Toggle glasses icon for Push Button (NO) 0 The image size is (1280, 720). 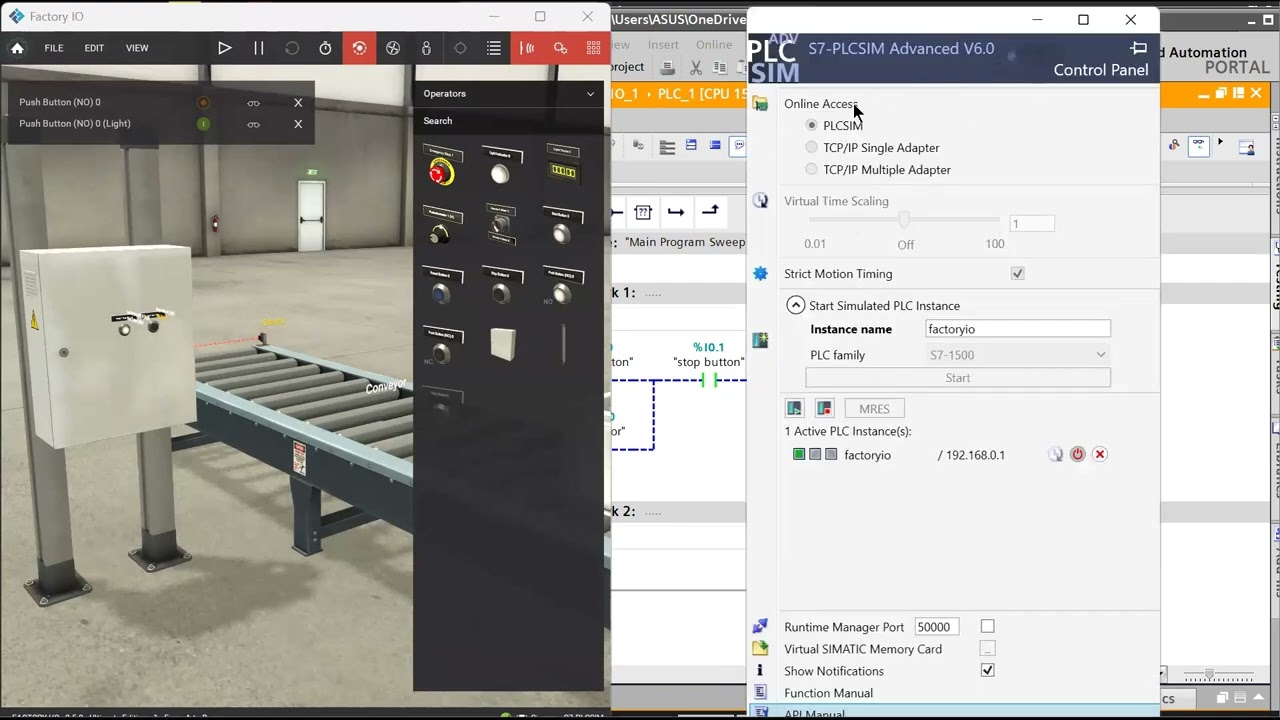click(x=254, y=102)
